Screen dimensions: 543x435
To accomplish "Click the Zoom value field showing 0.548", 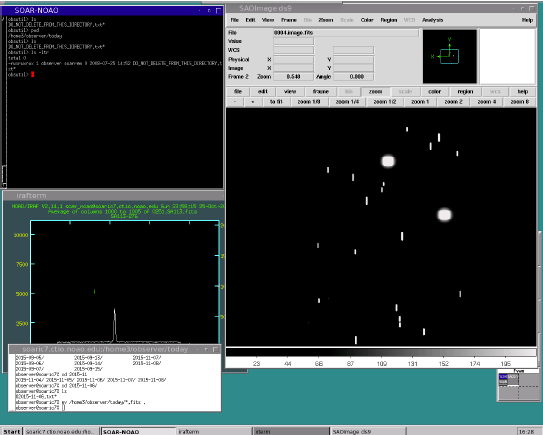I will pyautogui.click(x=293, y=77).
